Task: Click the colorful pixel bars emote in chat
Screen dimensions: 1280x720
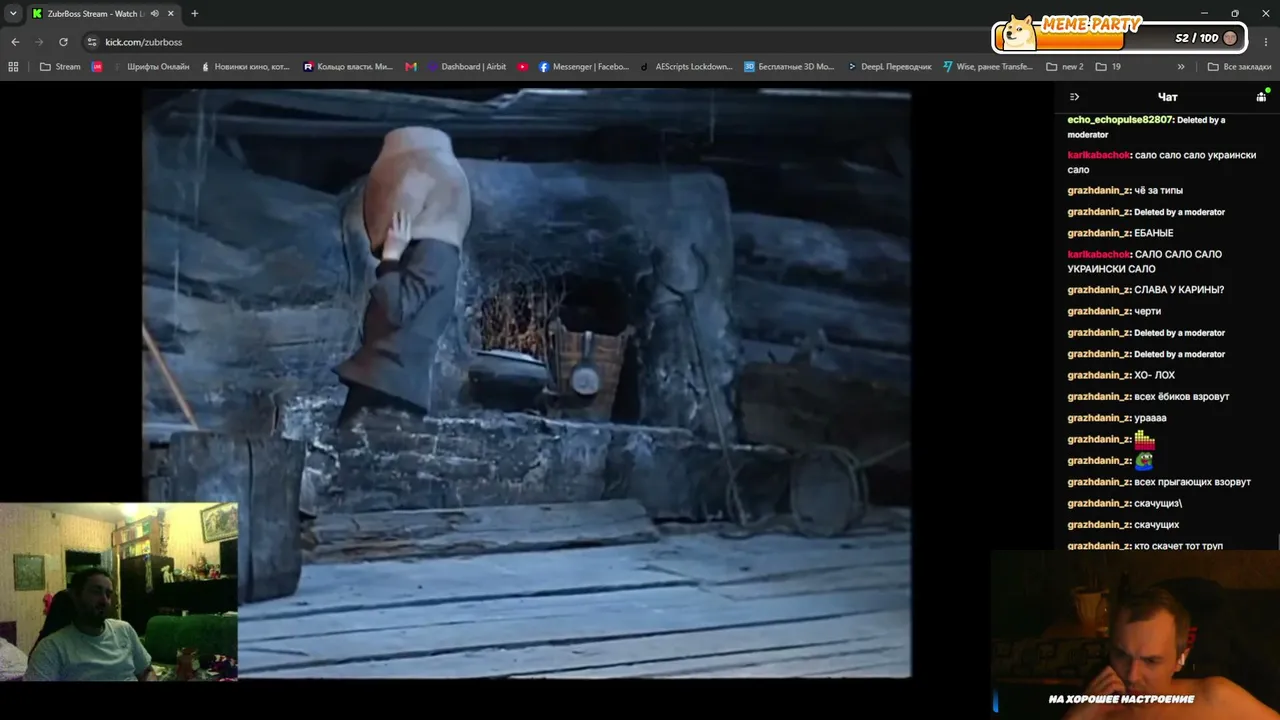Action: pyautogui.click(x=1145, y=440)
